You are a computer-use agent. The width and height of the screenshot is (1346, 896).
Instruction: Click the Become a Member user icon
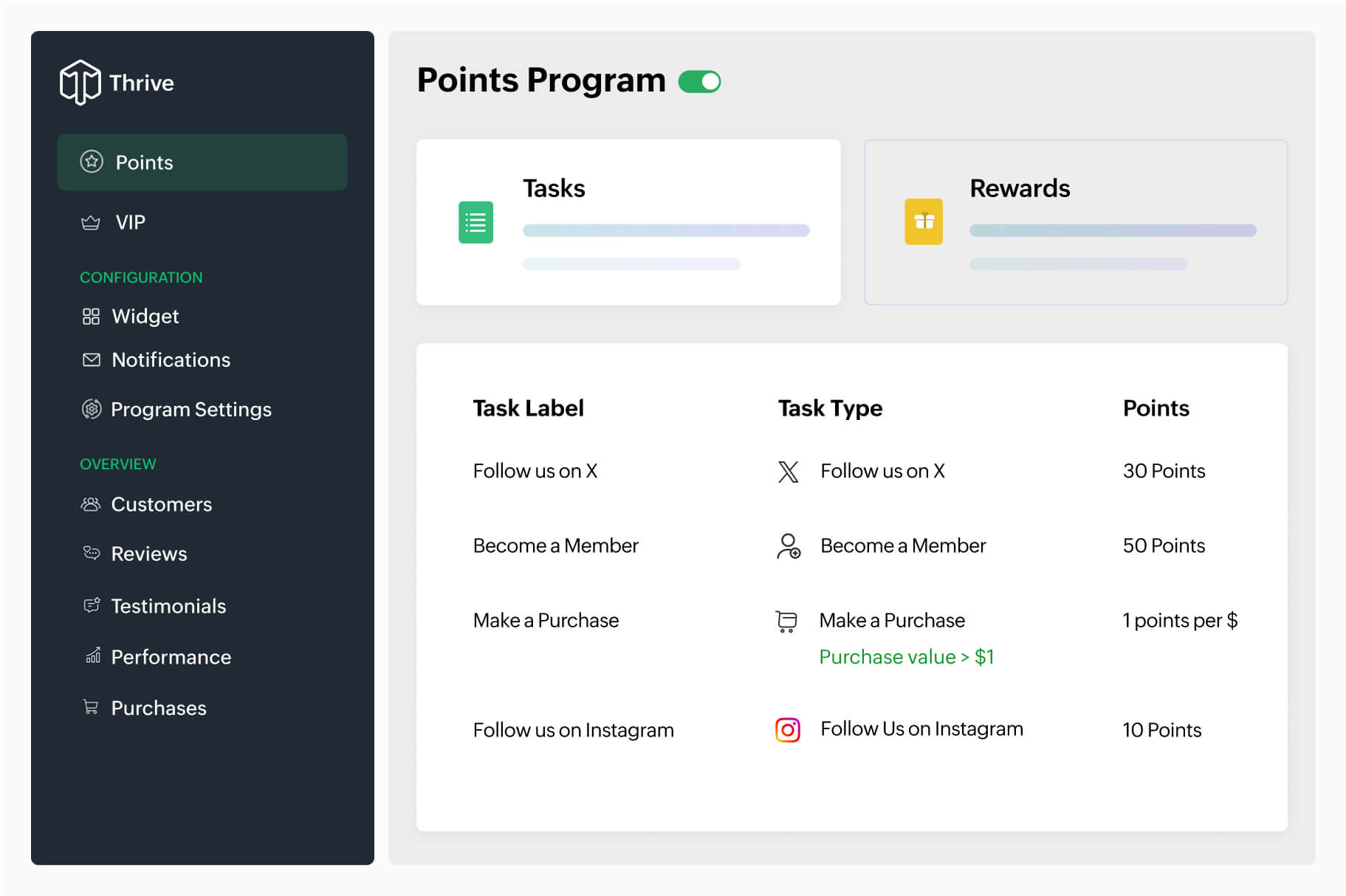point(788,546)
